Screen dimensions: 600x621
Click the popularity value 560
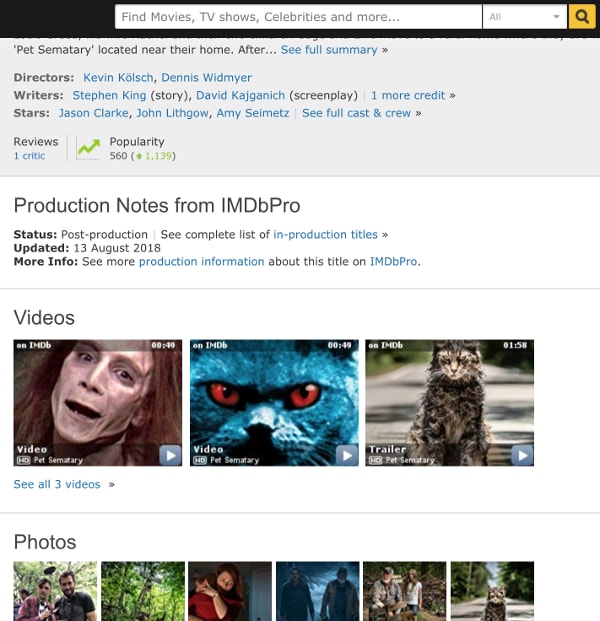pos(118,156)
